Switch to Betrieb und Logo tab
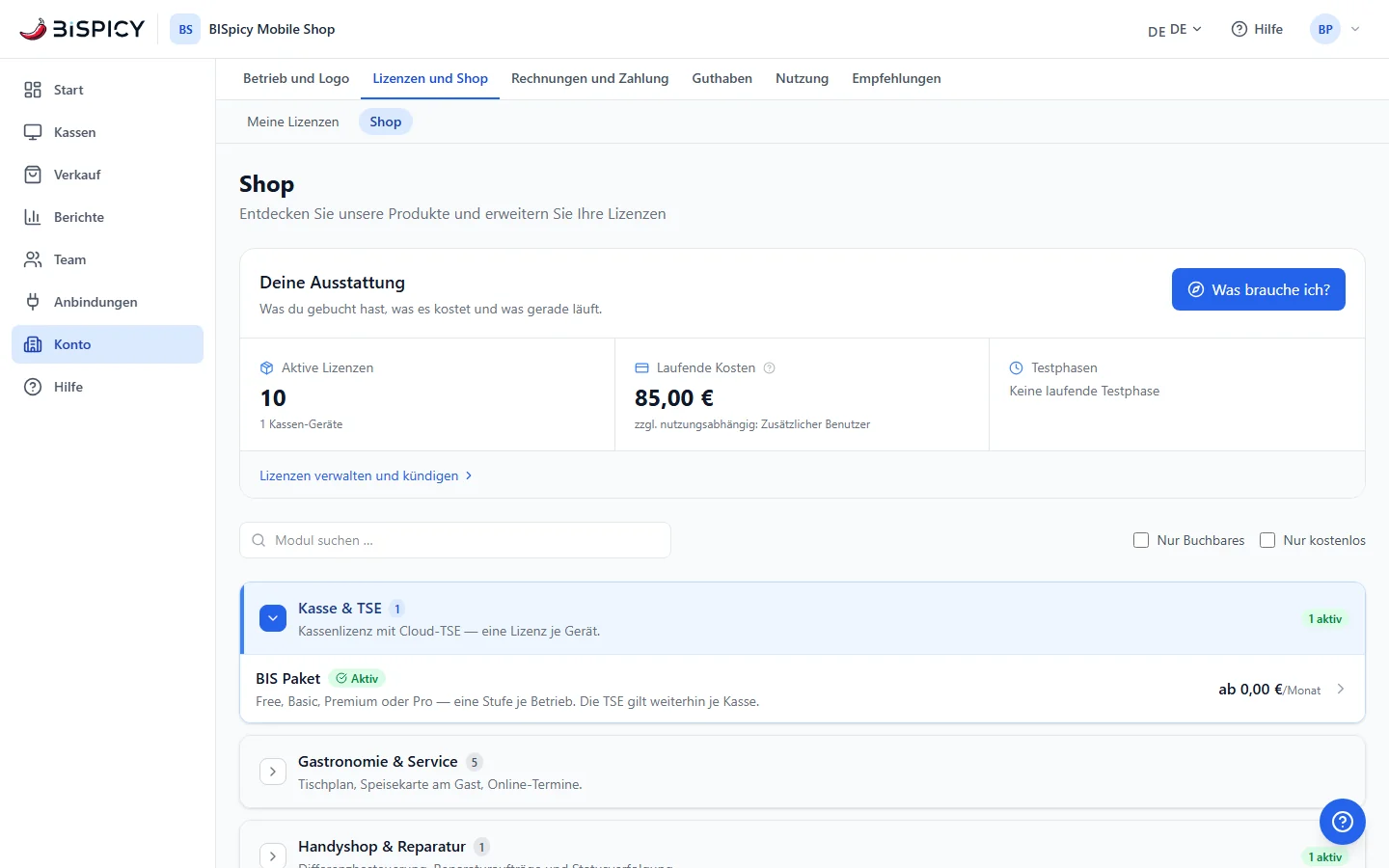Viewport: 1389px width, 868px height. pos(296,78)
